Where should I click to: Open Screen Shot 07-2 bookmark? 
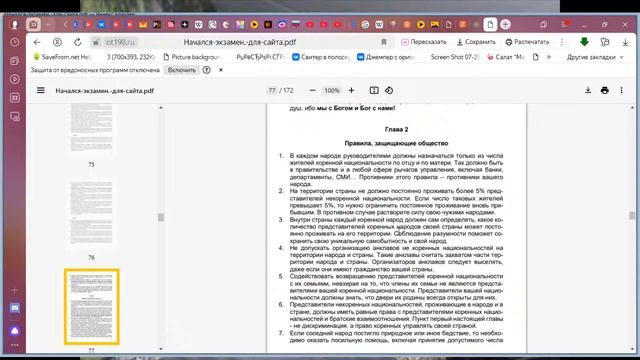454,57
